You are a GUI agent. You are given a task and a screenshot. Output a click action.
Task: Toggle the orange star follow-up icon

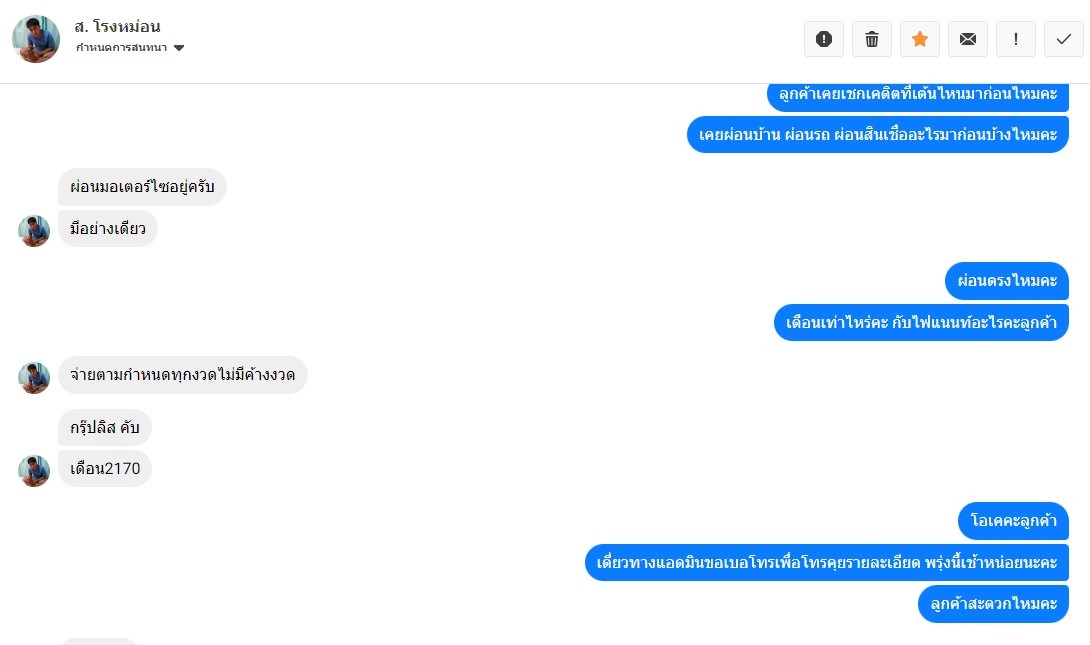pos(920,39)
